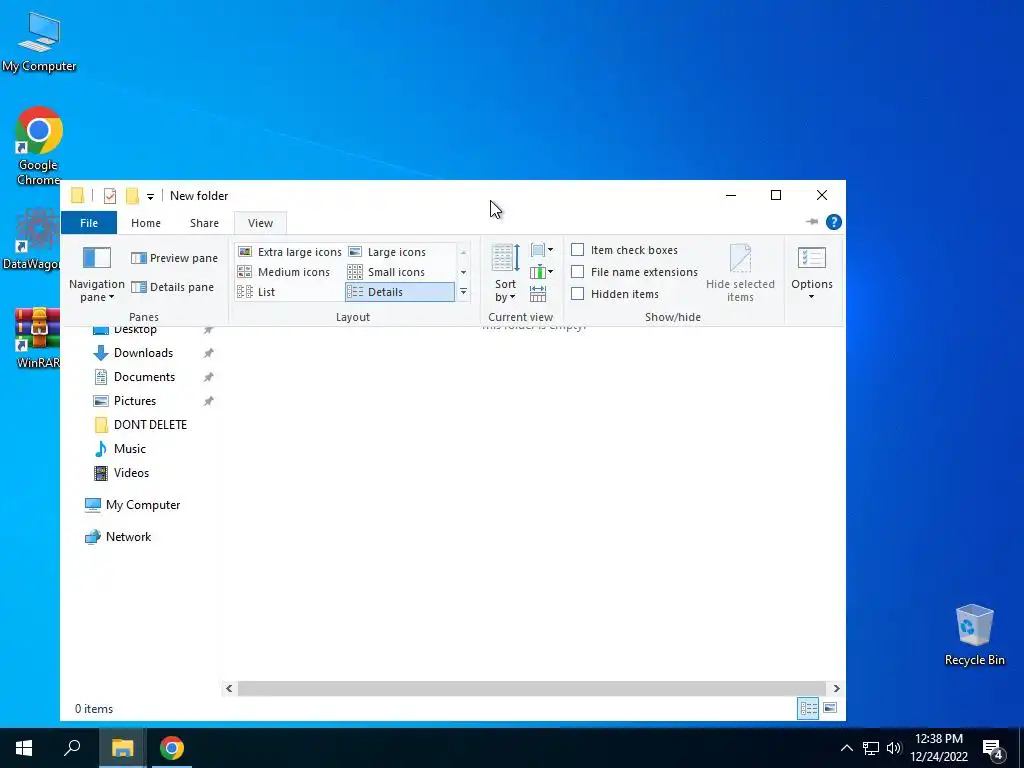The image size is (1024, 768).
Task: Open Action Center notifications
Action: coord(993,748)
